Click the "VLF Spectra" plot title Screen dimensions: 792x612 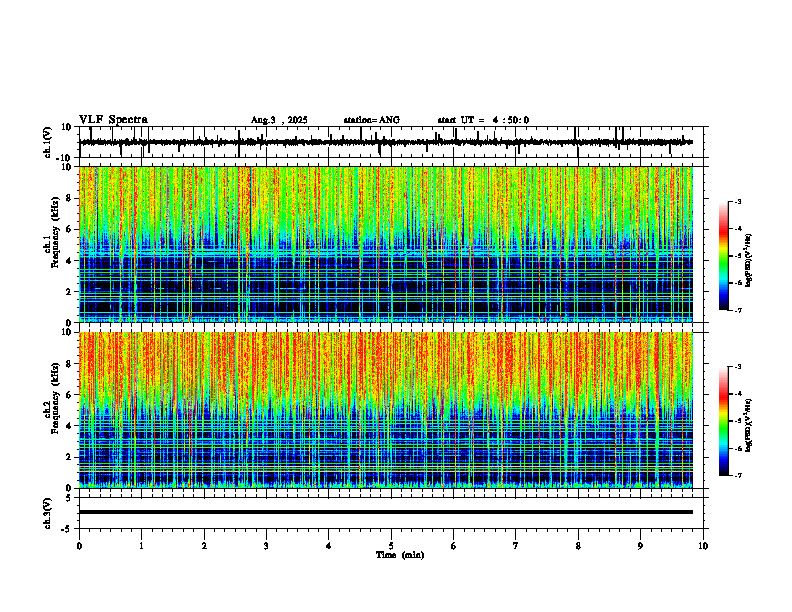[113, 120]
